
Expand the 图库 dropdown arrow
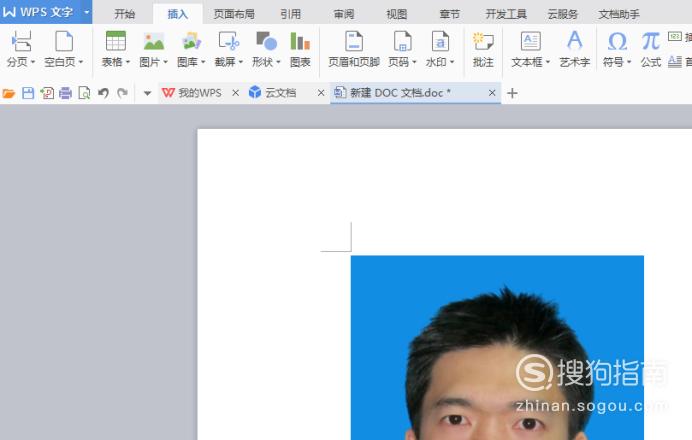coord(203,62)
